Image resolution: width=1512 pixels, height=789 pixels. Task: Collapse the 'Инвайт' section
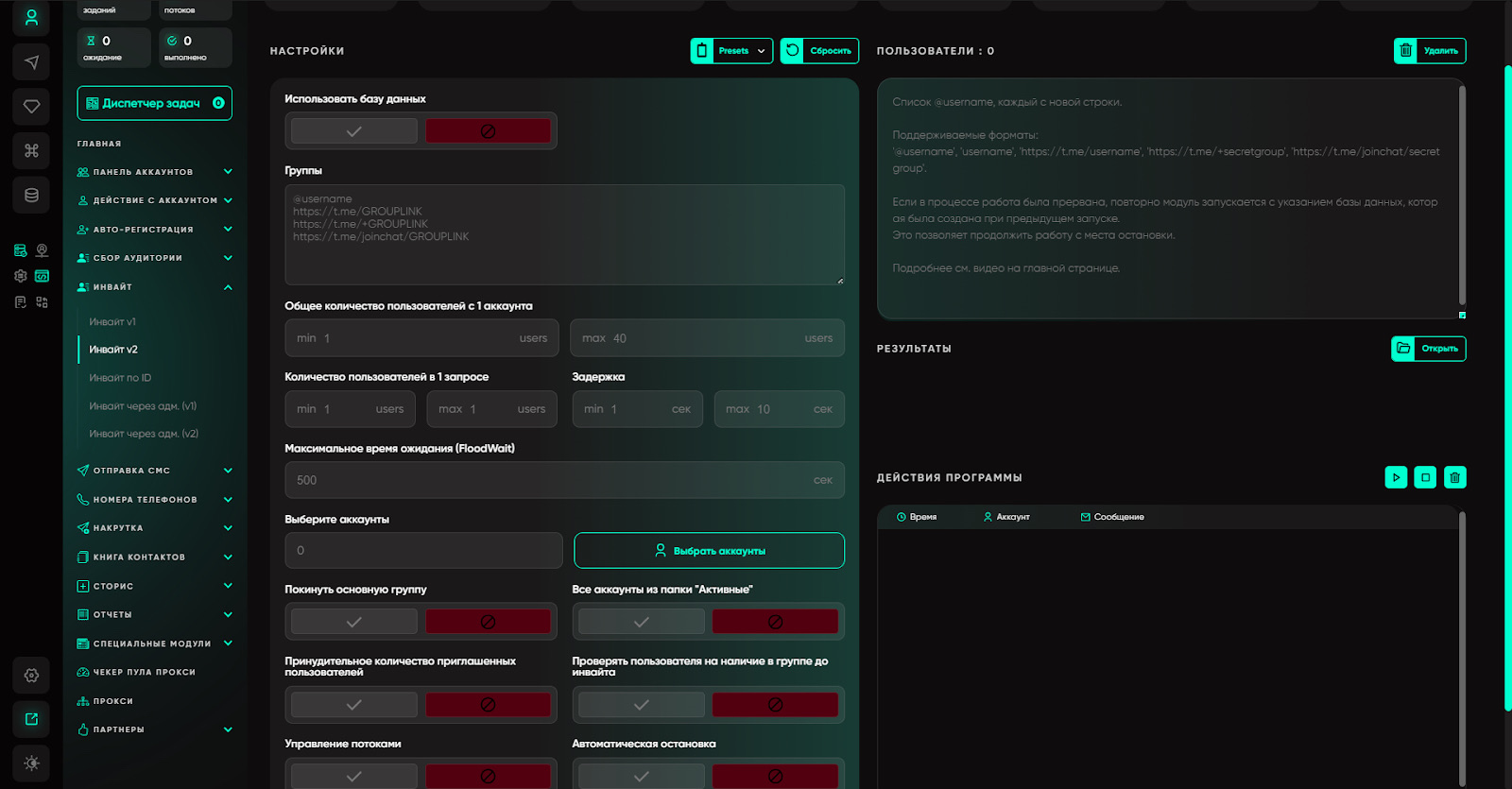[155, 287]
